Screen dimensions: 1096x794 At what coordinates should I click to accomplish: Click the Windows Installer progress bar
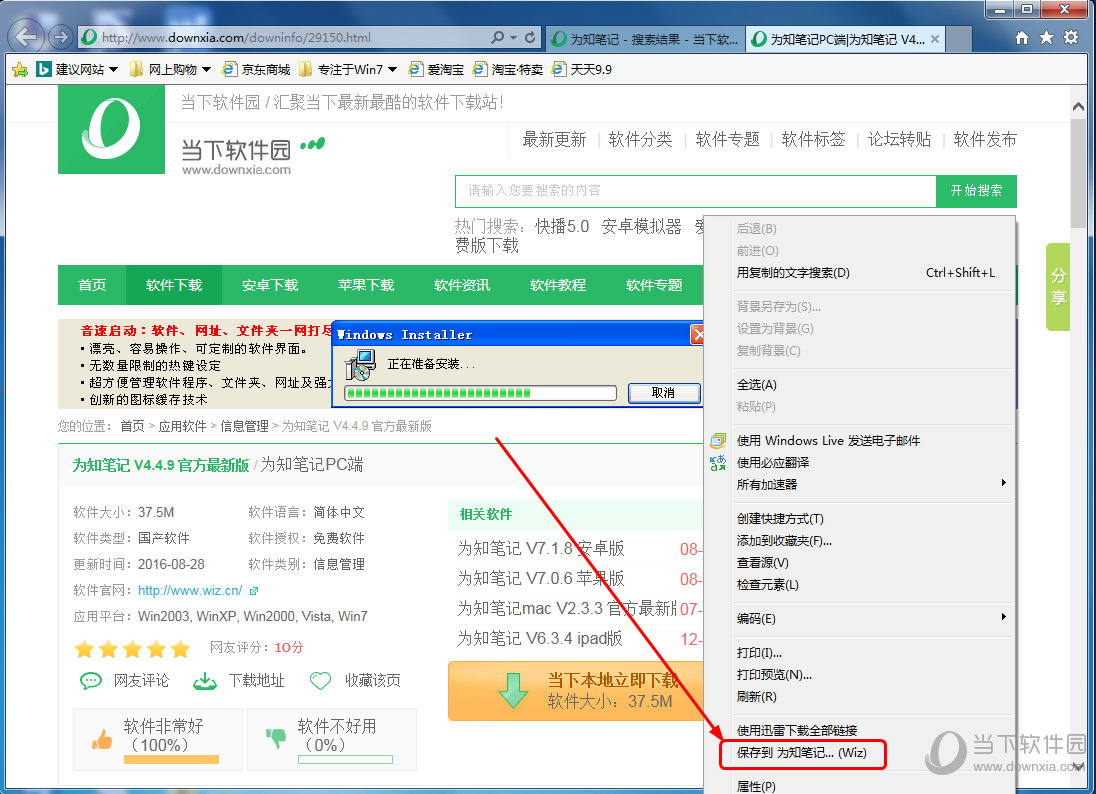click(480, 394)
